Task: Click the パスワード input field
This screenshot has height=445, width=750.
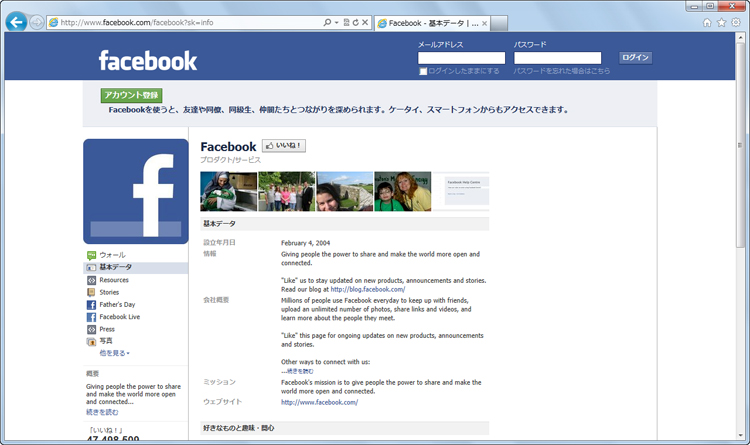Action: click(x=557, y=58)
